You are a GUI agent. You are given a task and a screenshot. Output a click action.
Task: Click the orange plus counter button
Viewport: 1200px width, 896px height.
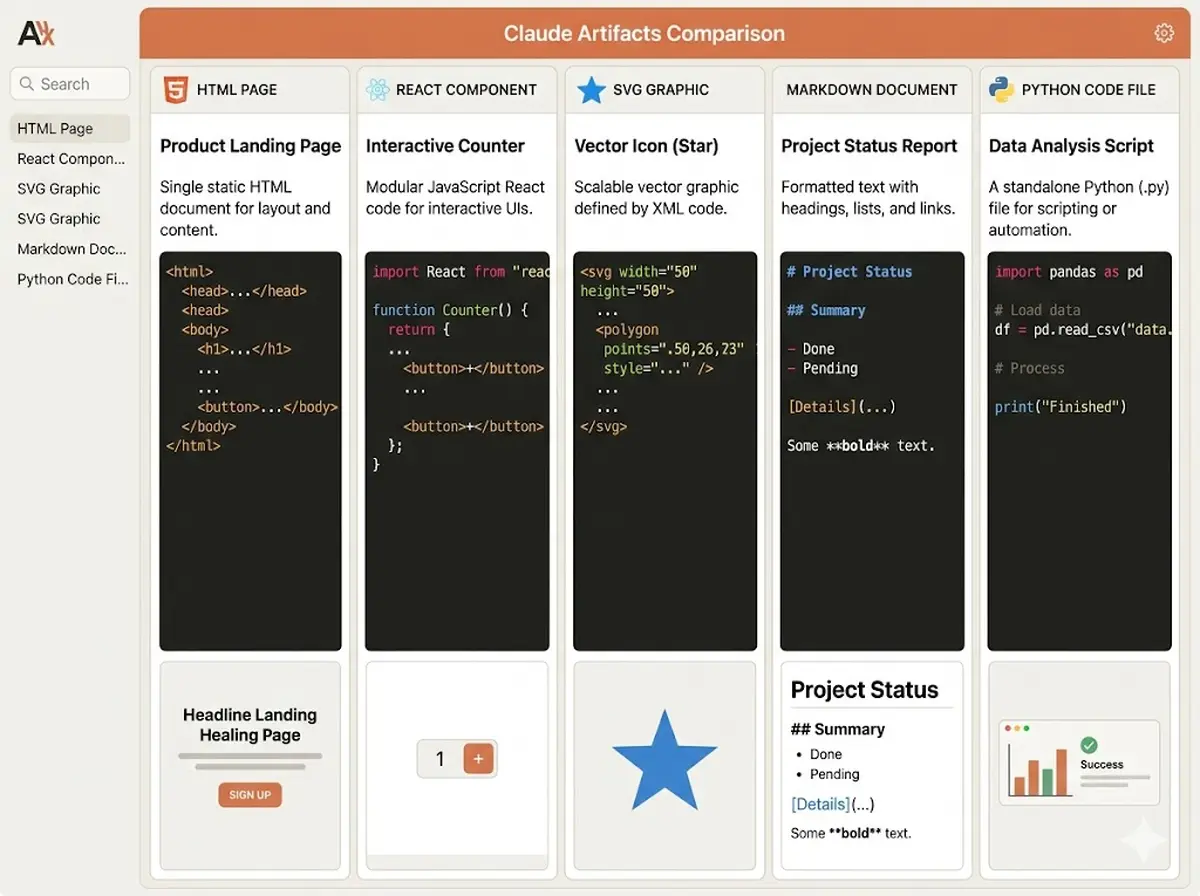(478, 759)
